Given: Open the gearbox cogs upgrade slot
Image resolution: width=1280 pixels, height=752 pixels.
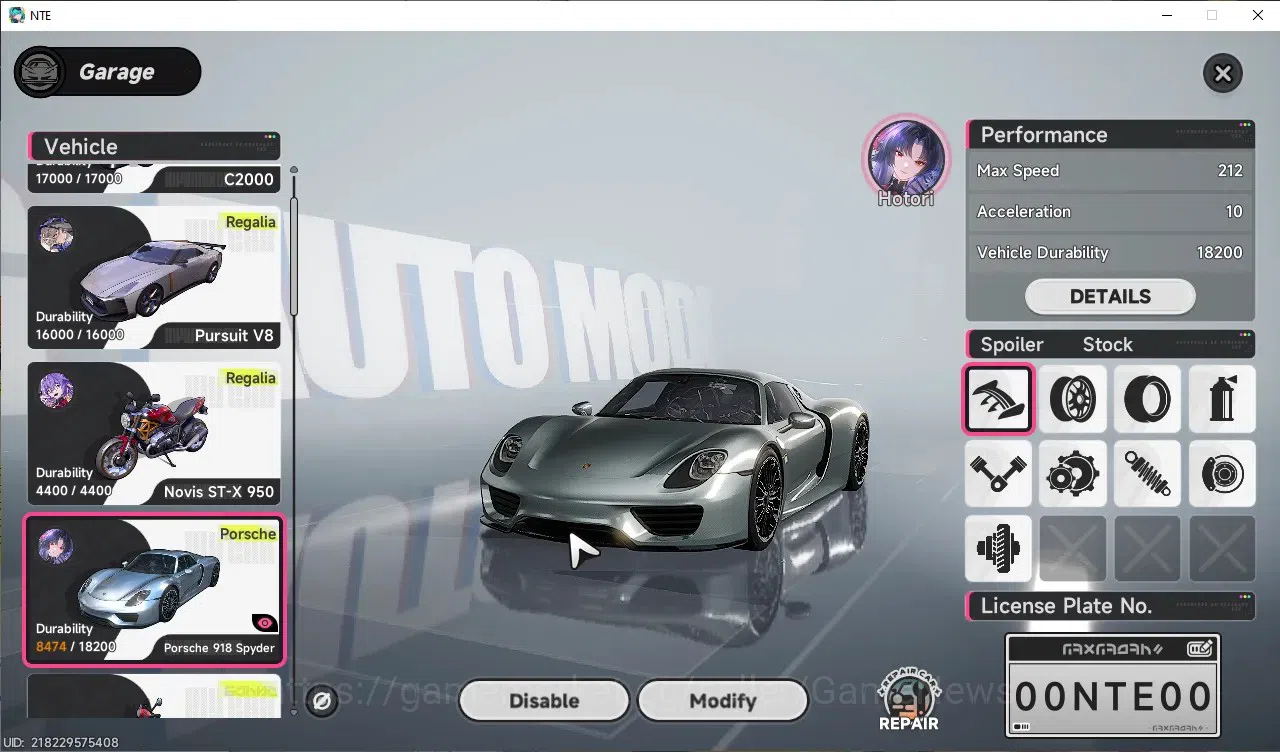Looking at the screenshot, I should click(1073, 473).
